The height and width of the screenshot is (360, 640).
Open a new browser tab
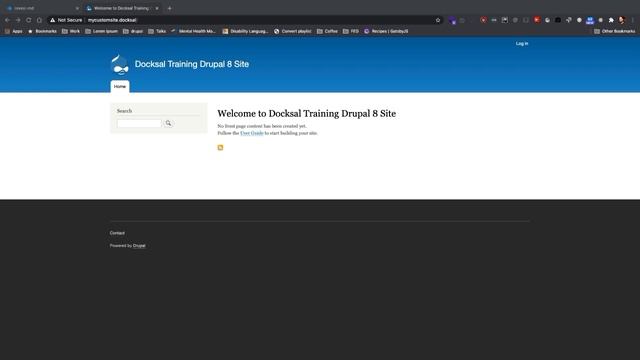[x=169, y=8]
